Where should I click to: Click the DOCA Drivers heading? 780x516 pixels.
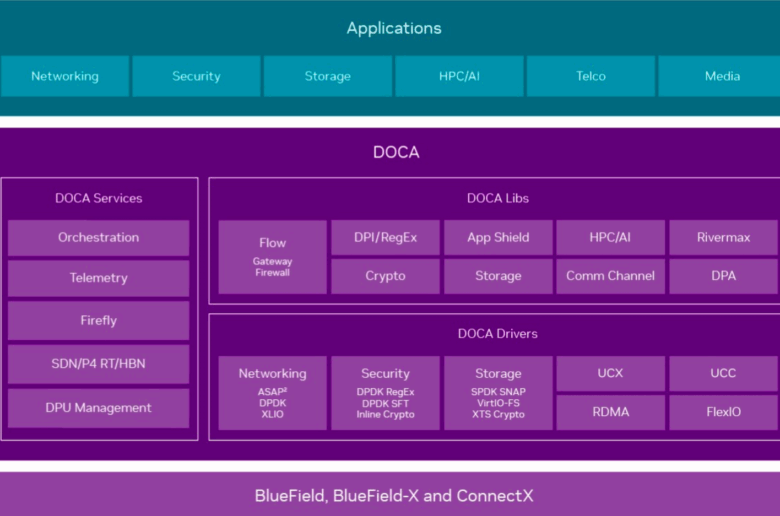click(x=498, y=334)
